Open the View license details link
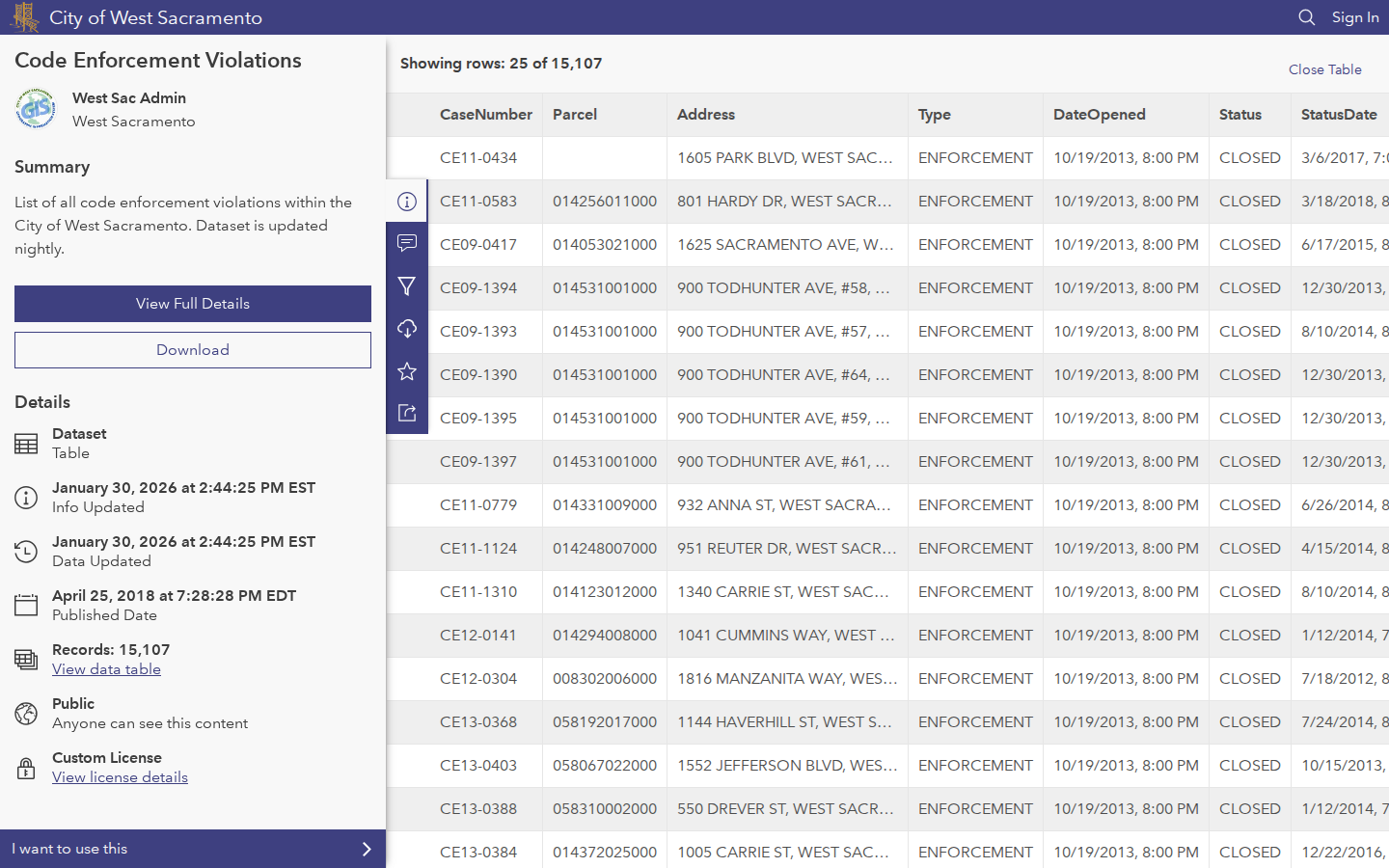1389x868 pixels. [x=120, y=777]
